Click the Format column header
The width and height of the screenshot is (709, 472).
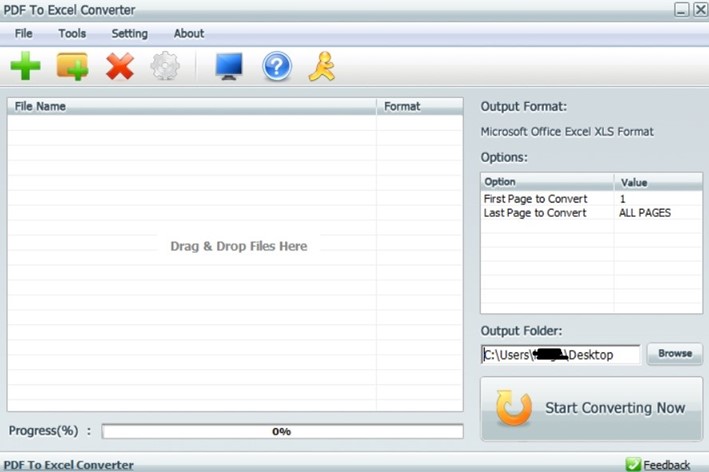click(420, 106)
